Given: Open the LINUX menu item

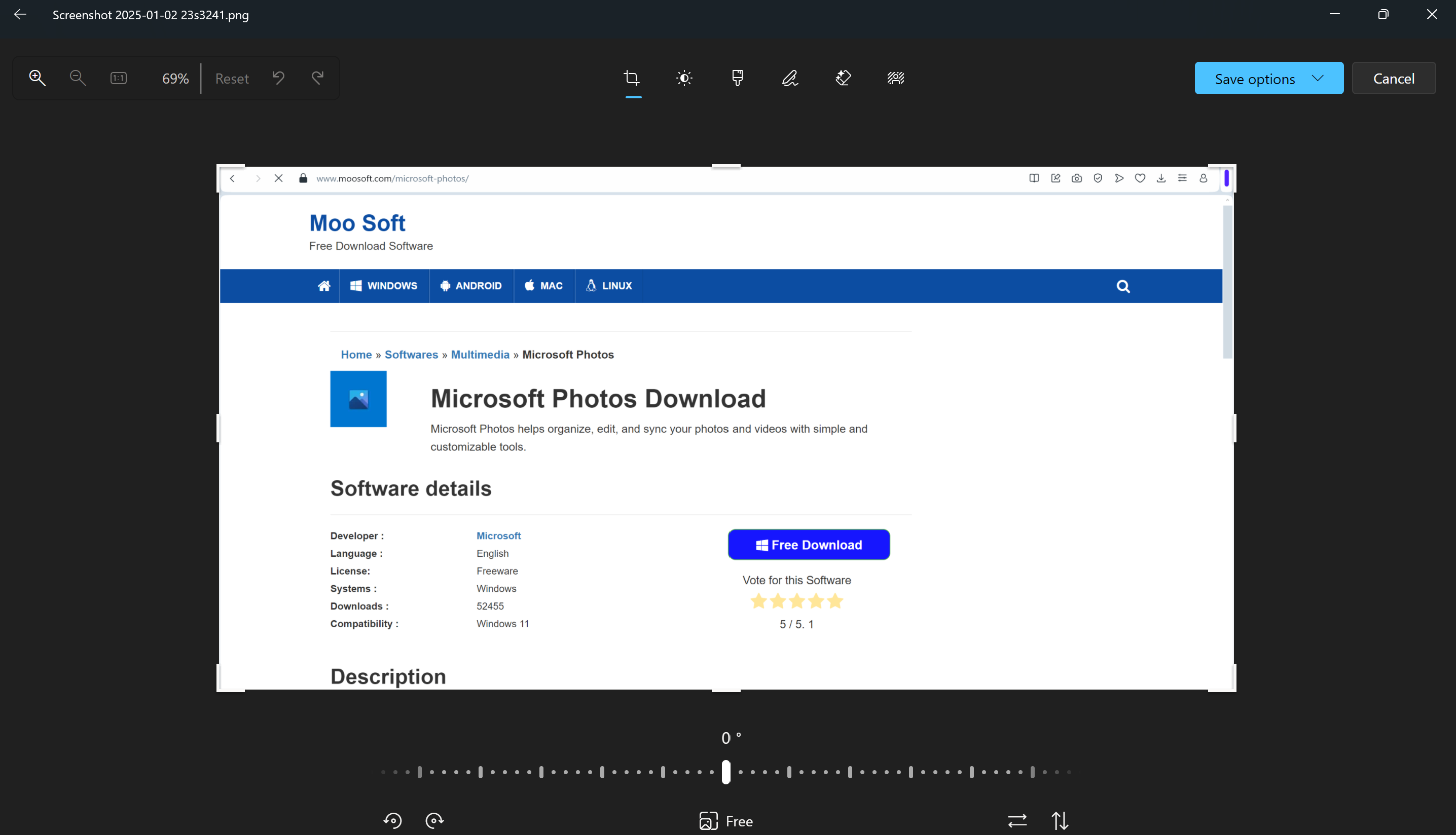Looking at the screenshot, I should coord(609,286).
